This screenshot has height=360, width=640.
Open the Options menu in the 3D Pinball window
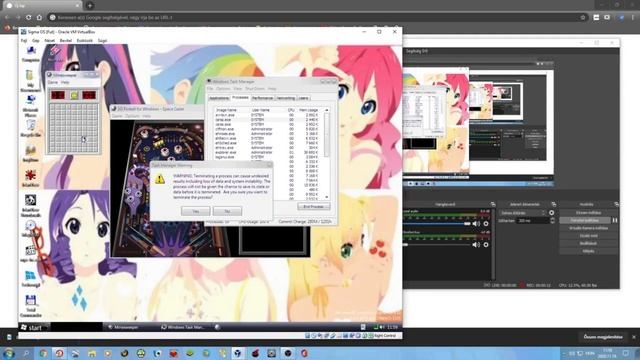click(132, 116)
